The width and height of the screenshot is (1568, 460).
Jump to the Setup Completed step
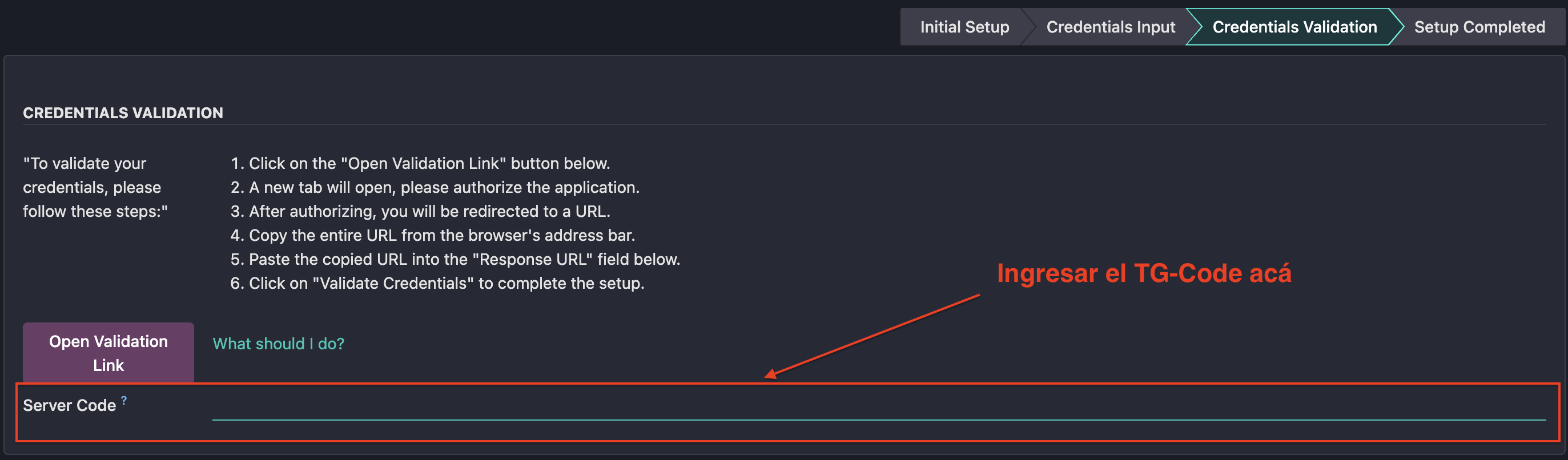pyautogui.click(x=1479, y=27)
